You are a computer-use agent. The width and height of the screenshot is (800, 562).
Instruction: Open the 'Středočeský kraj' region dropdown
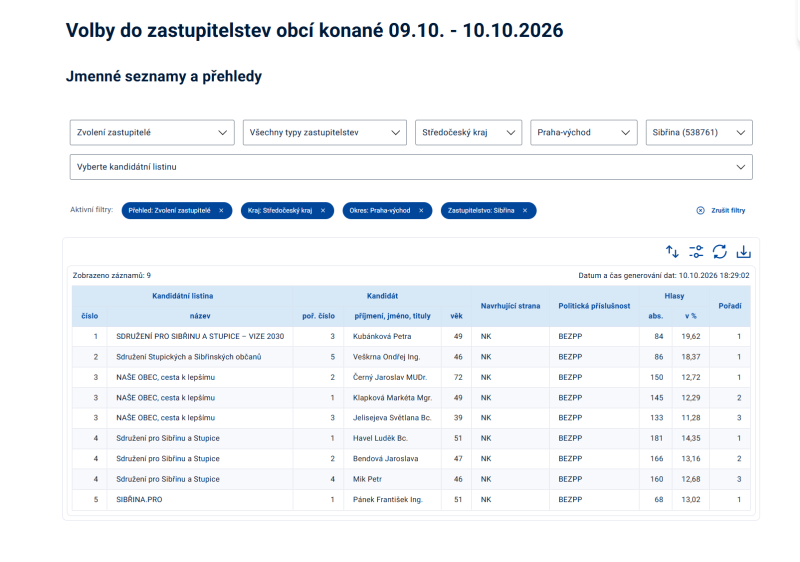[468, 133]
